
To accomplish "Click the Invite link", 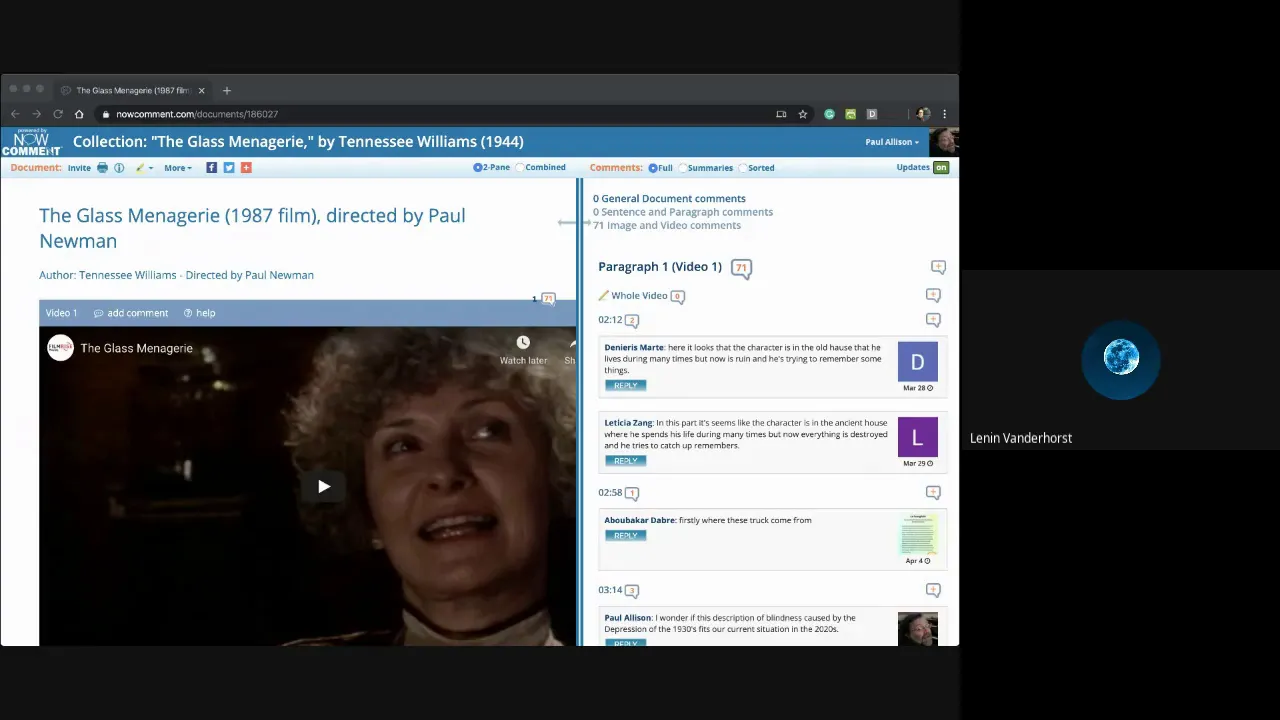I will [79, 168].
